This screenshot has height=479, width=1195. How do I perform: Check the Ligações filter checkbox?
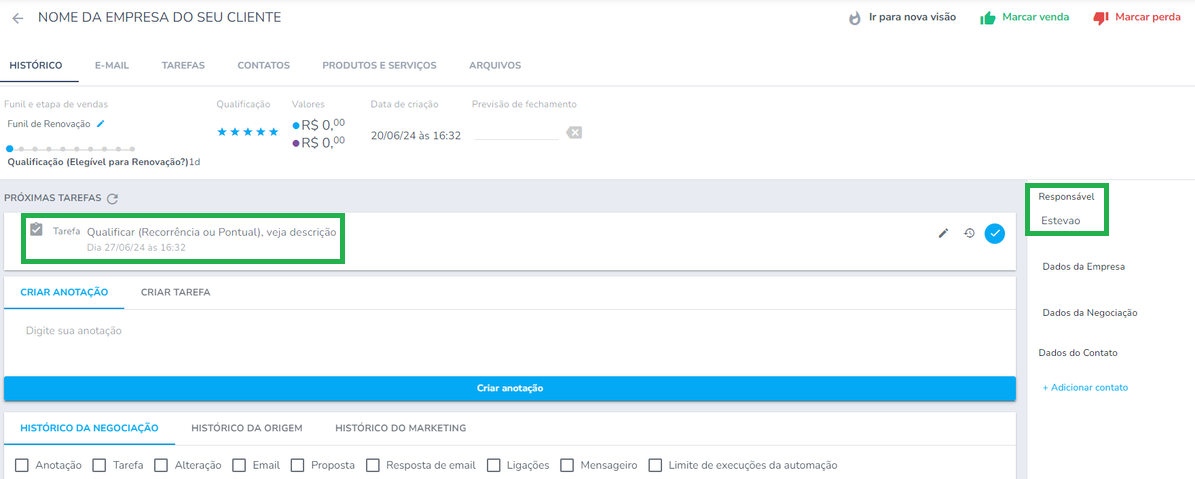[x=495, y=465]
